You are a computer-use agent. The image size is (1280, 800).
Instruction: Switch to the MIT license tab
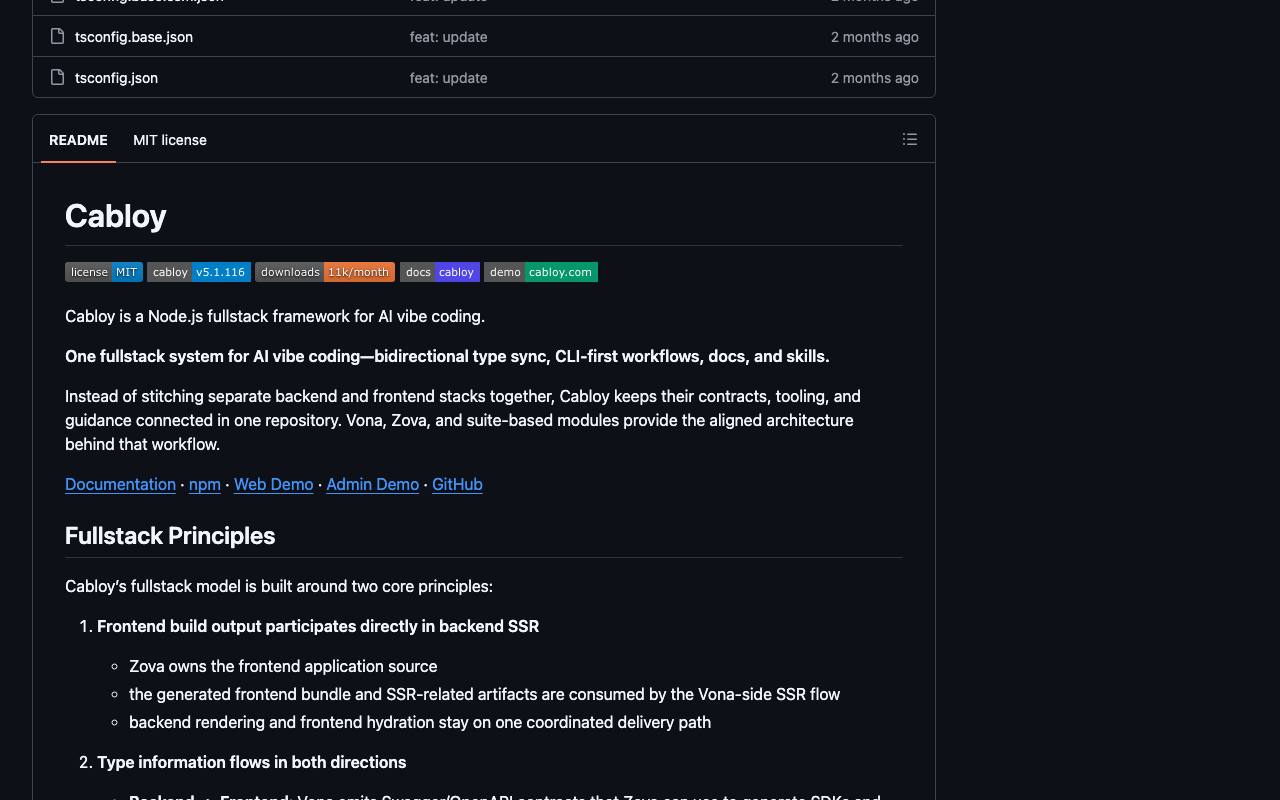click(x=170, y=140)
